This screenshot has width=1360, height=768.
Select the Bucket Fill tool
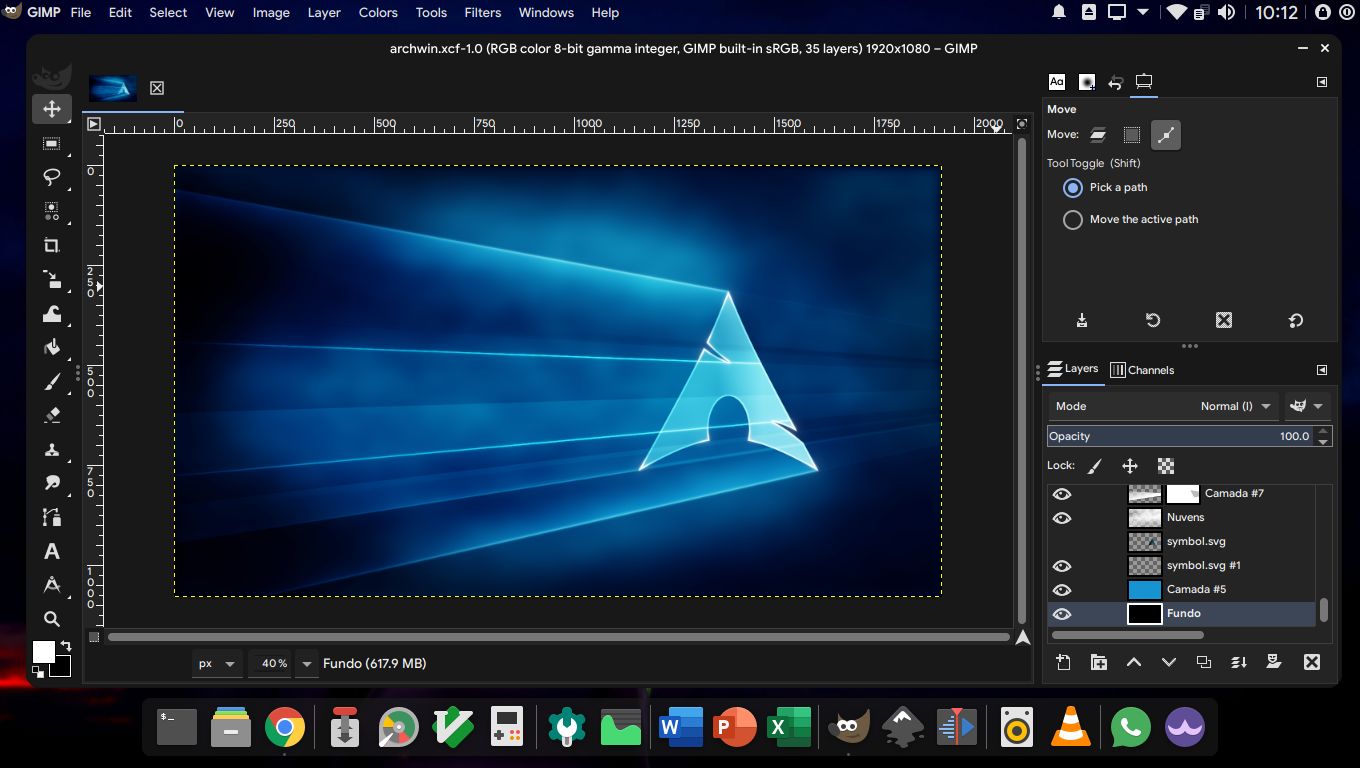pyautogui.click(x=52, y=347)
